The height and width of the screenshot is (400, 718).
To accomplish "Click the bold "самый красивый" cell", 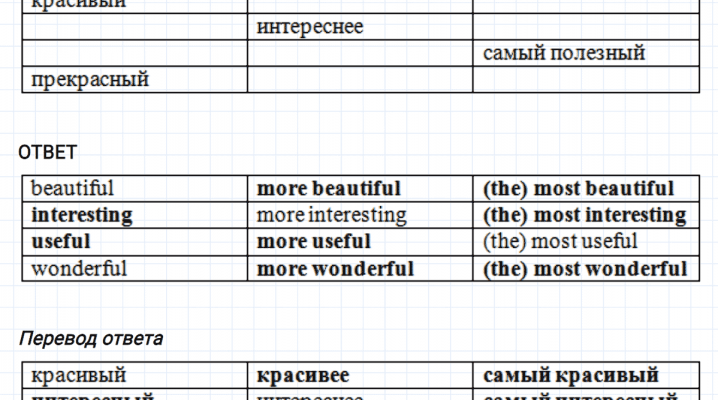I will coord(571,376).
